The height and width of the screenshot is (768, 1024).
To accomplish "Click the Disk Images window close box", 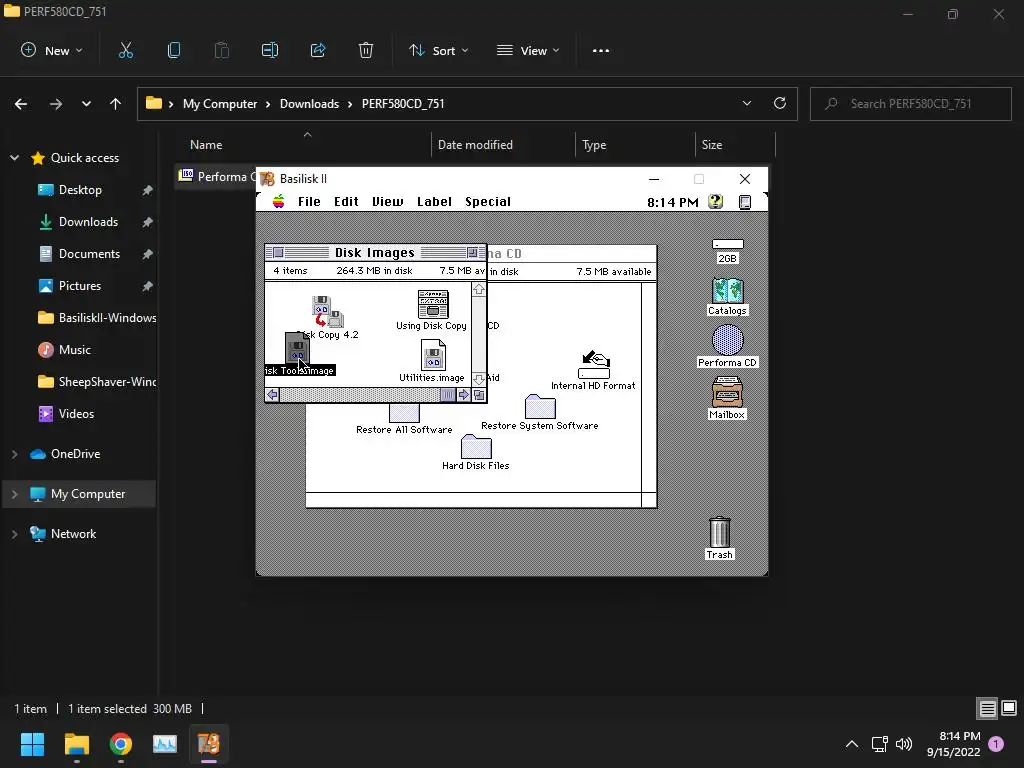I will click(x=278, y=252).
